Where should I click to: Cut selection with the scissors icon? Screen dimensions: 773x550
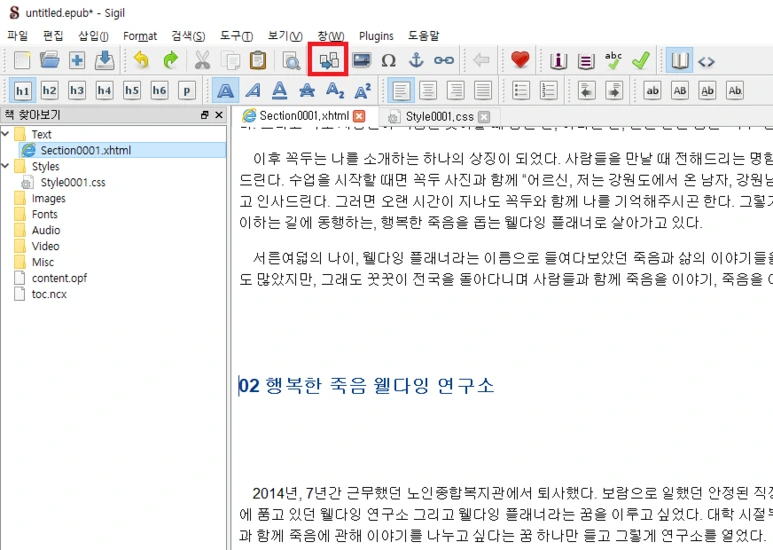coord(202,60)
